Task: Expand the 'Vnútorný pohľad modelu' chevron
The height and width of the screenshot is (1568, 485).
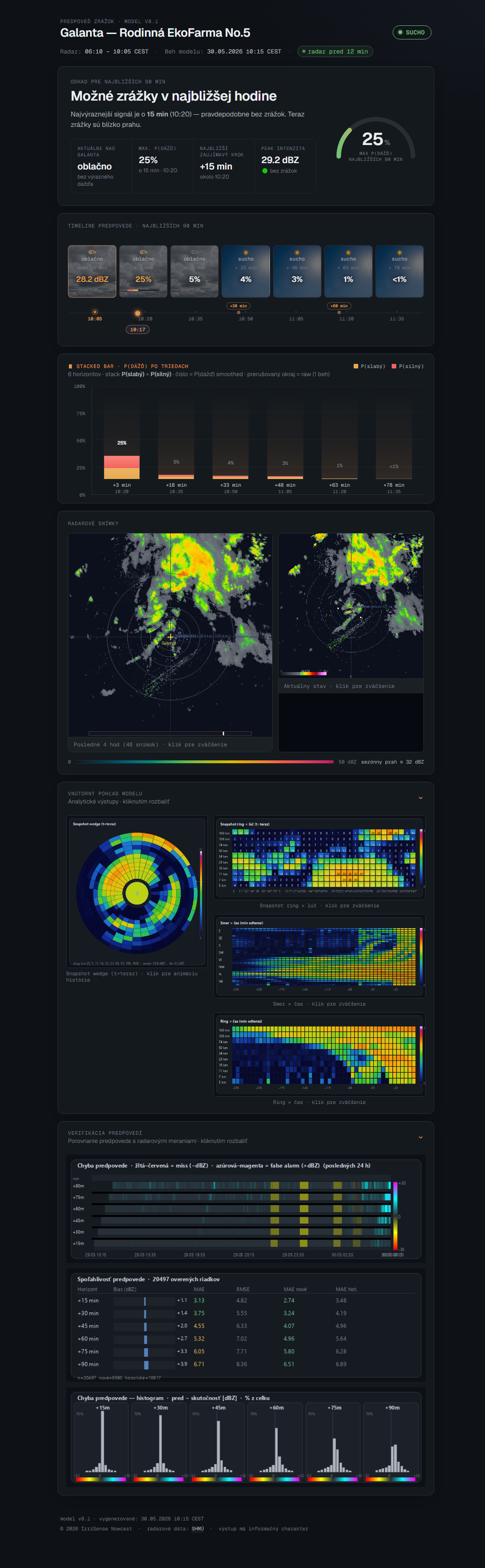Action: [x=421, y=798]
